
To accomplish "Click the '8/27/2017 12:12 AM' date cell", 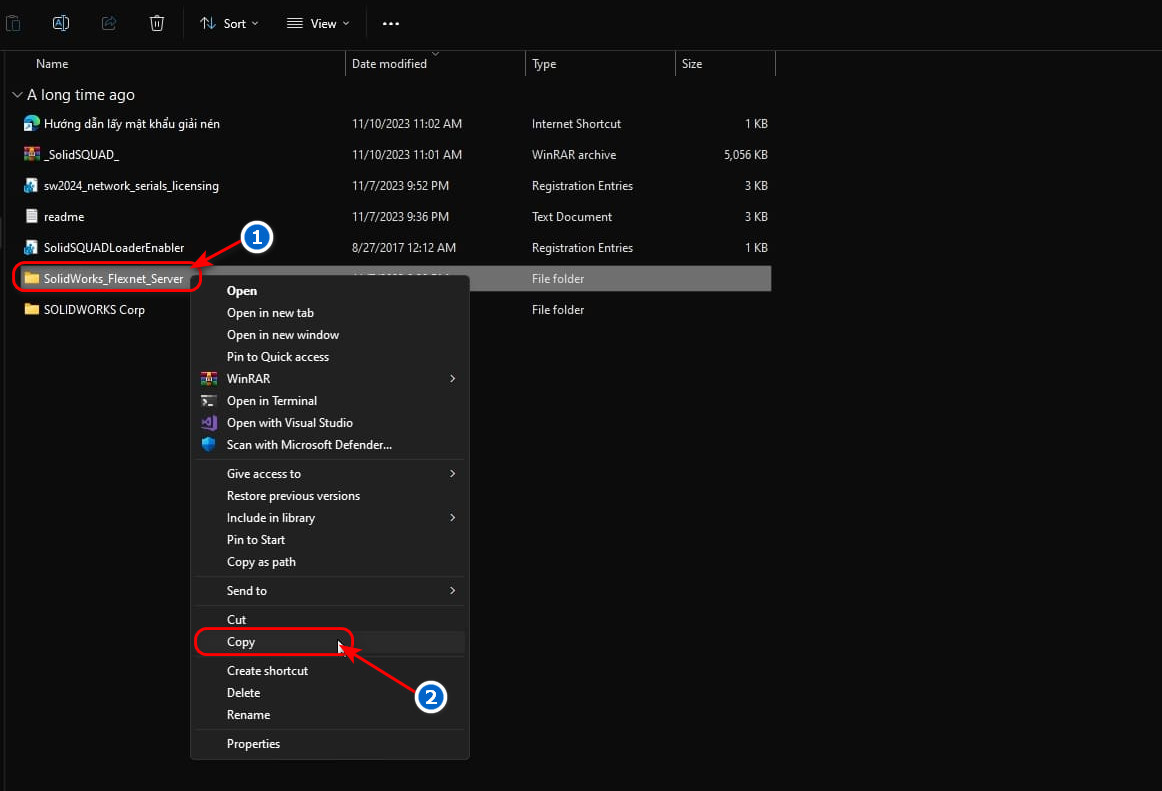I will click(404, 248).
